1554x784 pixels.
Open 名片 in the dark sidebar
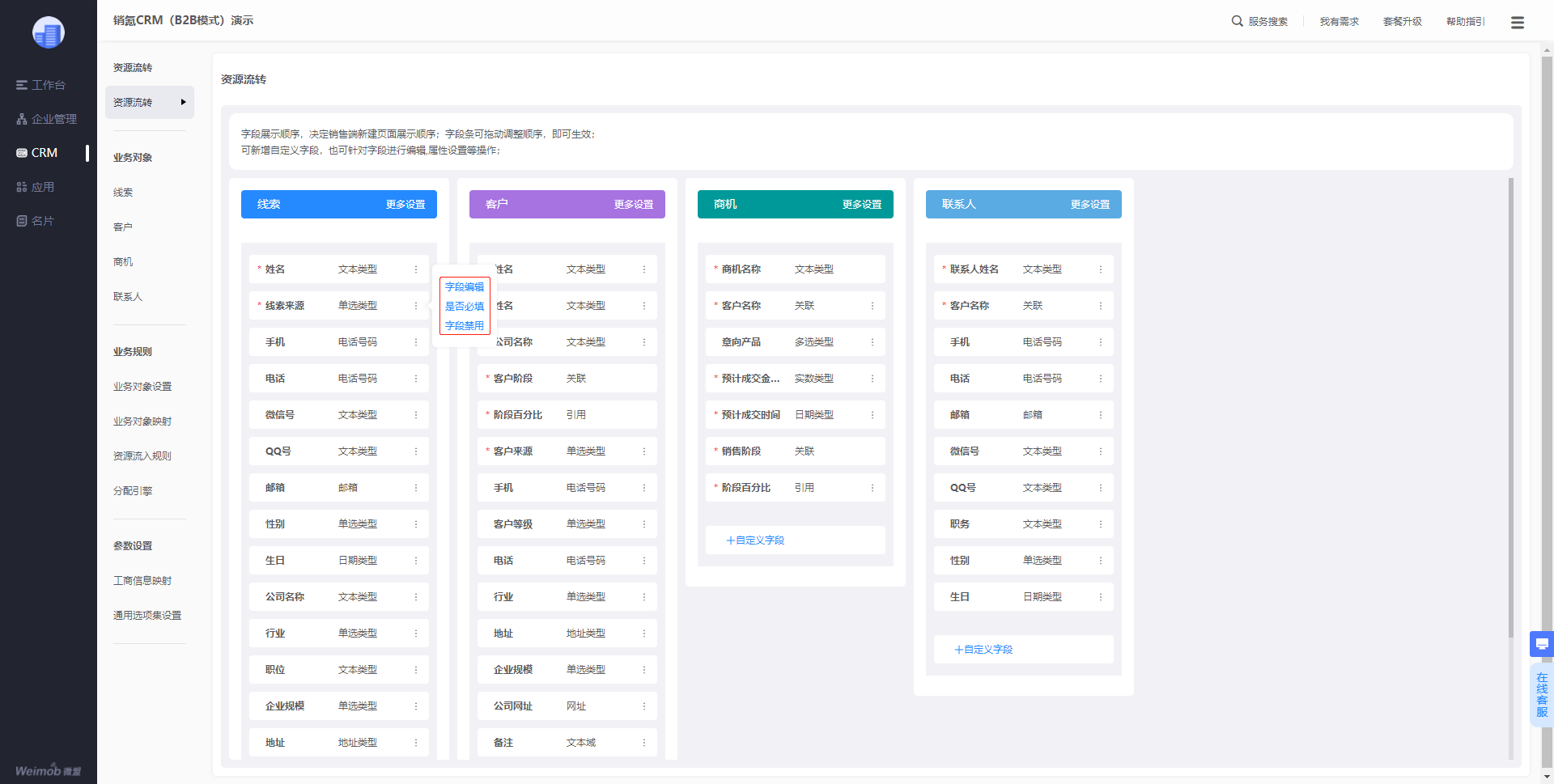click(x=35, y=221)
